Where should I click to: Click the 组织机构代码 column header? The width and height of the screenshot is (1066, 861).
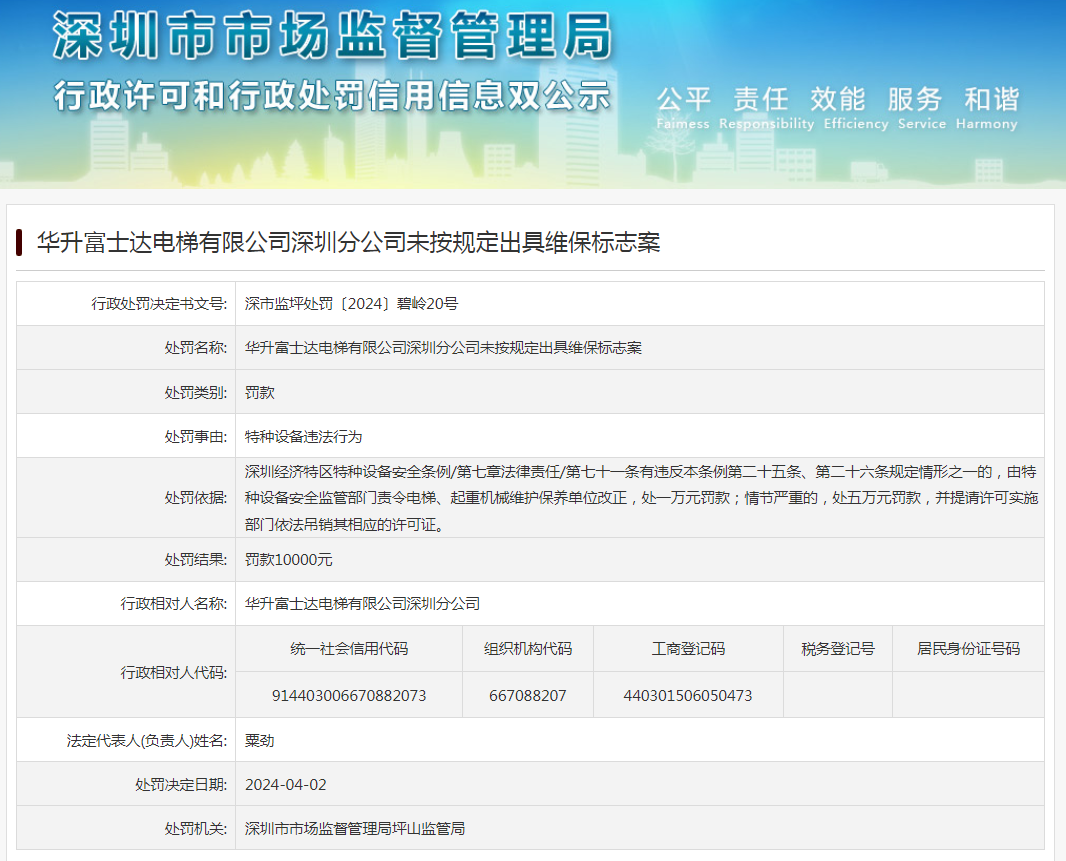click(x=528, y=649)
